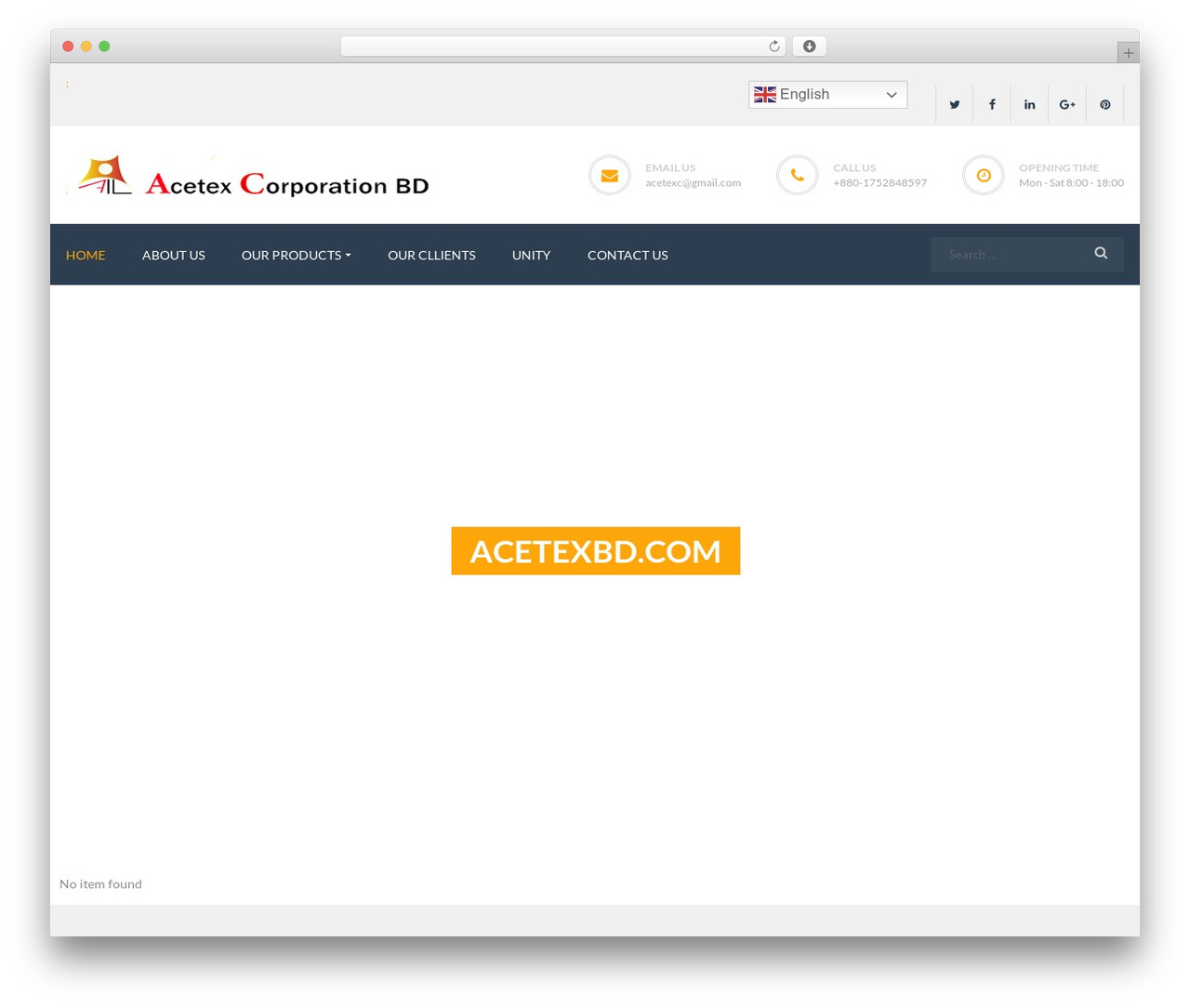Image resolution: width=1190 pixels, height=1008 pixels.
Task: Expand the Our Products menu
Action: [296, 255]
